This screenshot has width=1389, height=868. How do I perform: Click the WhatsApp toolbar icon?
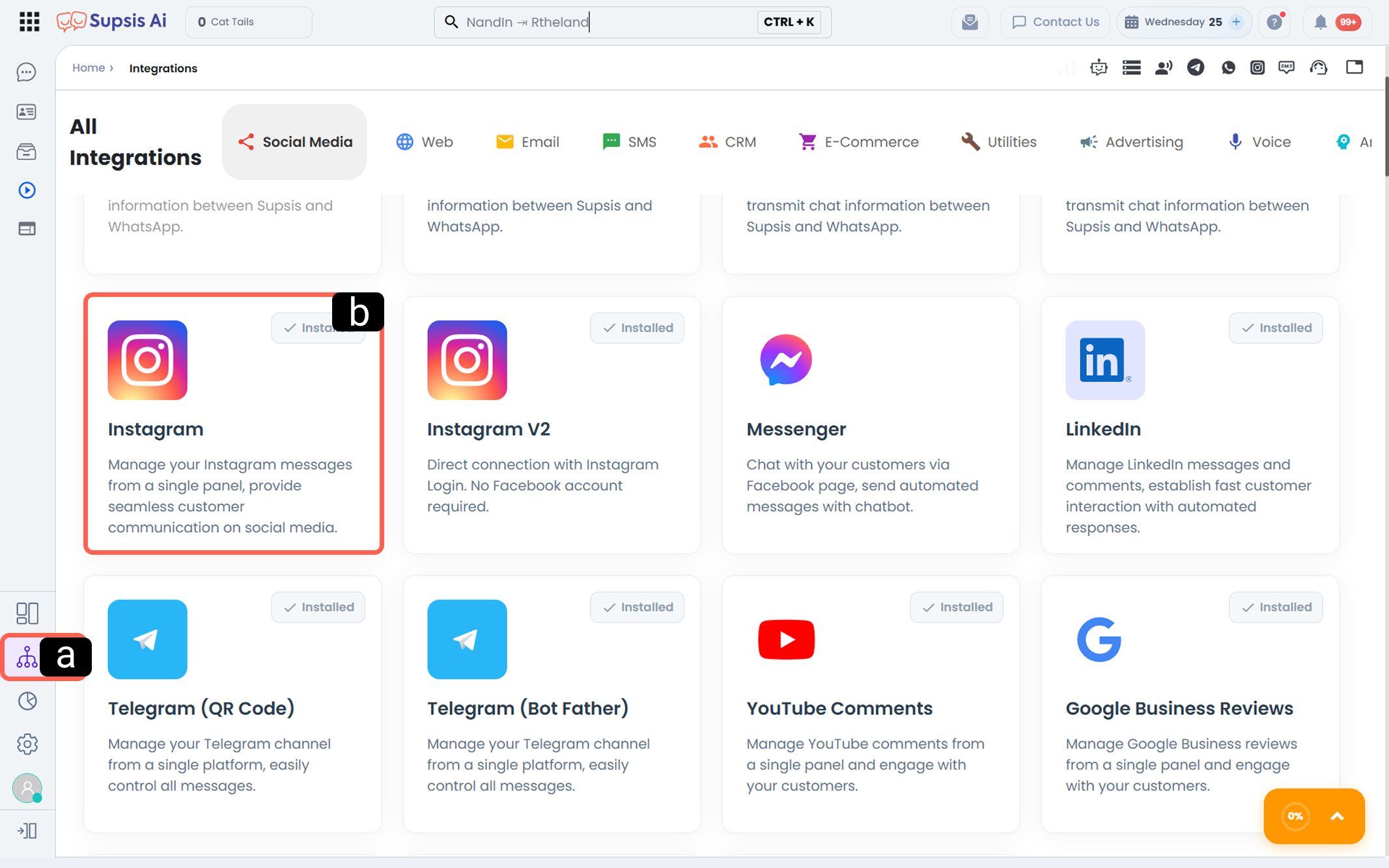click(x=1228, y=68)
